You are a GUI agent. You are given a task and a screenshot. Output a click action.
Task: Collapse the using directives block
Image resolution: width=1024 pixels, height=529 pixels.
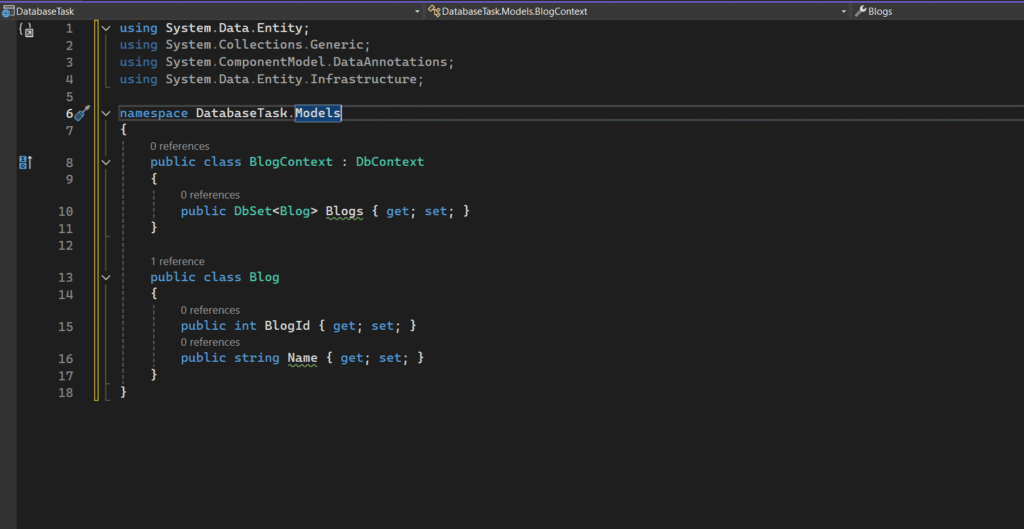point(106,29)
